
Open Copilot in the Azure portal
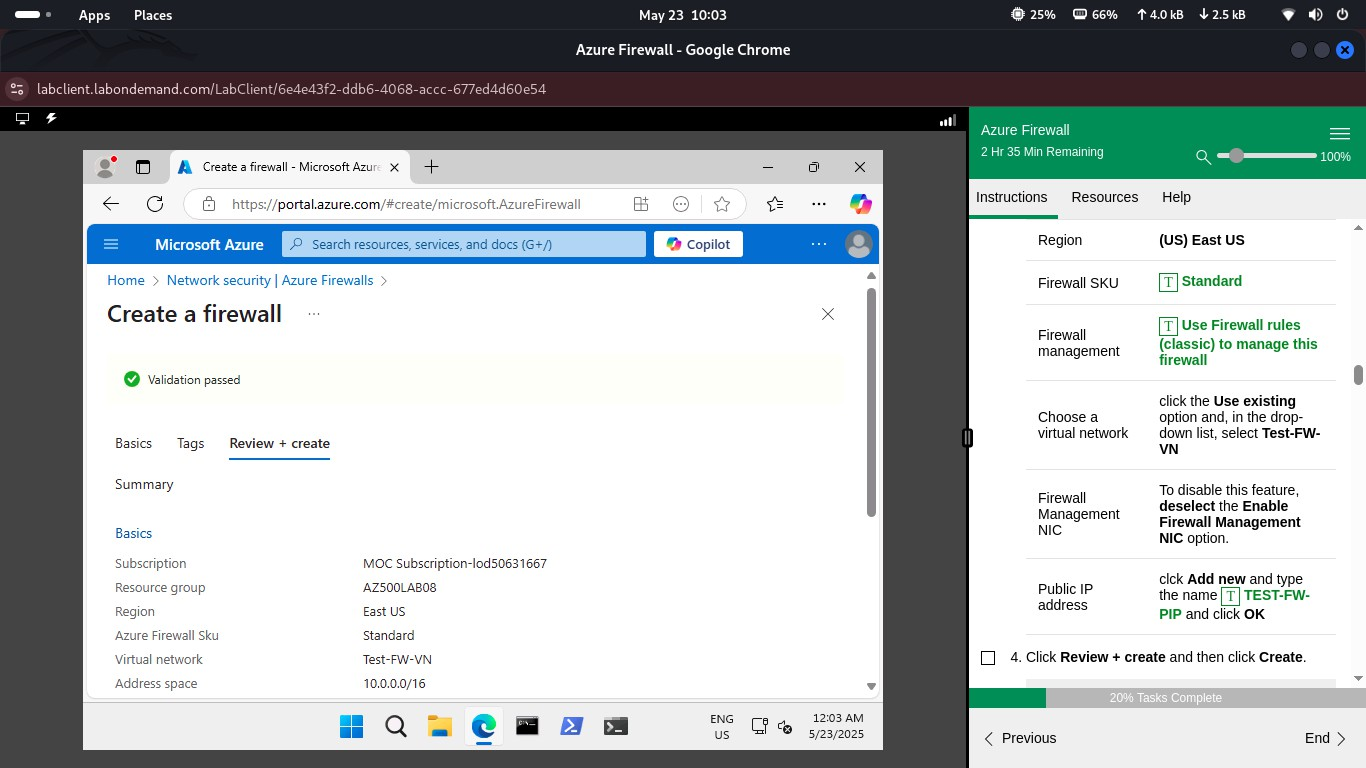click(697, 243)
